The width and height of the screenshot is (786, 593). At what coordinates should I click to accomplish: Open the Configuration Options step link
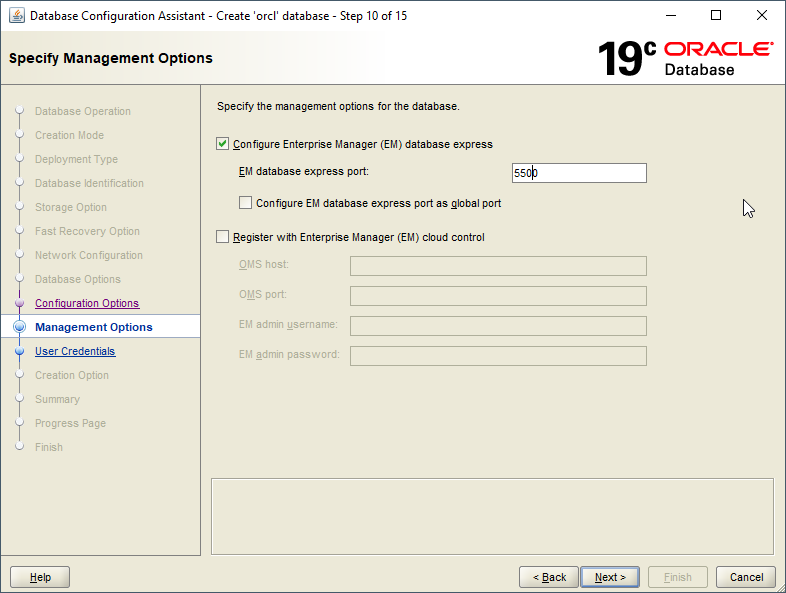point(87,303)
